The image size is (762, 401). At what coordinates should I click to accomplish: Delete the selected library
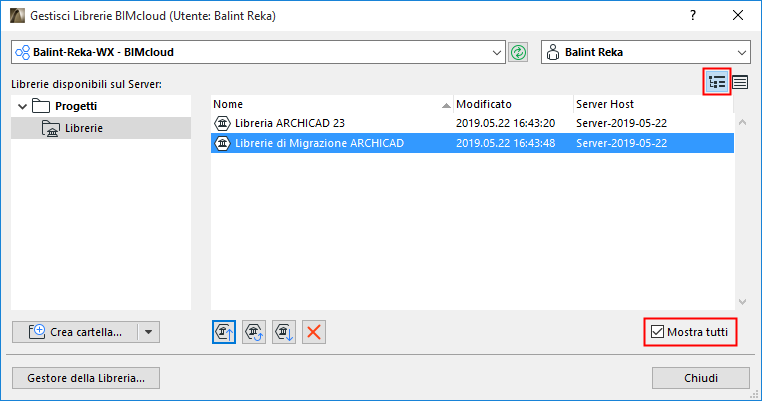click(314, 332)
